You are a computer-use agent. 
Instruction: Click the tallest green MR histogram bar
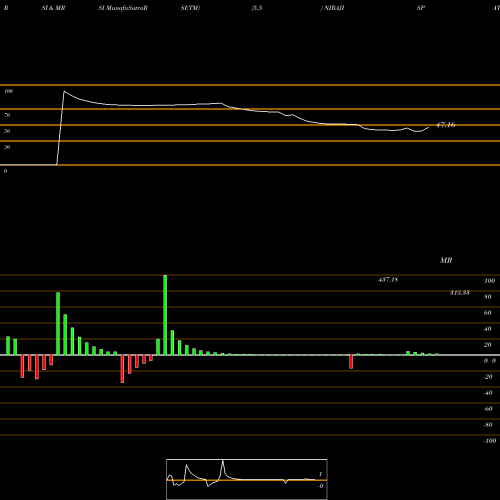point(165,315)
